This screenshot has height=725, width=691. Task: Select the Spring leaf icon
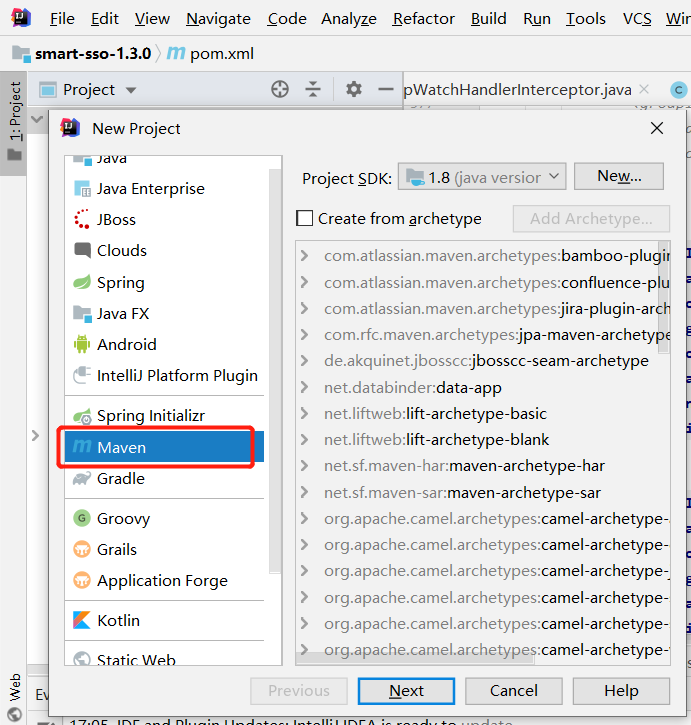point(82,282)
